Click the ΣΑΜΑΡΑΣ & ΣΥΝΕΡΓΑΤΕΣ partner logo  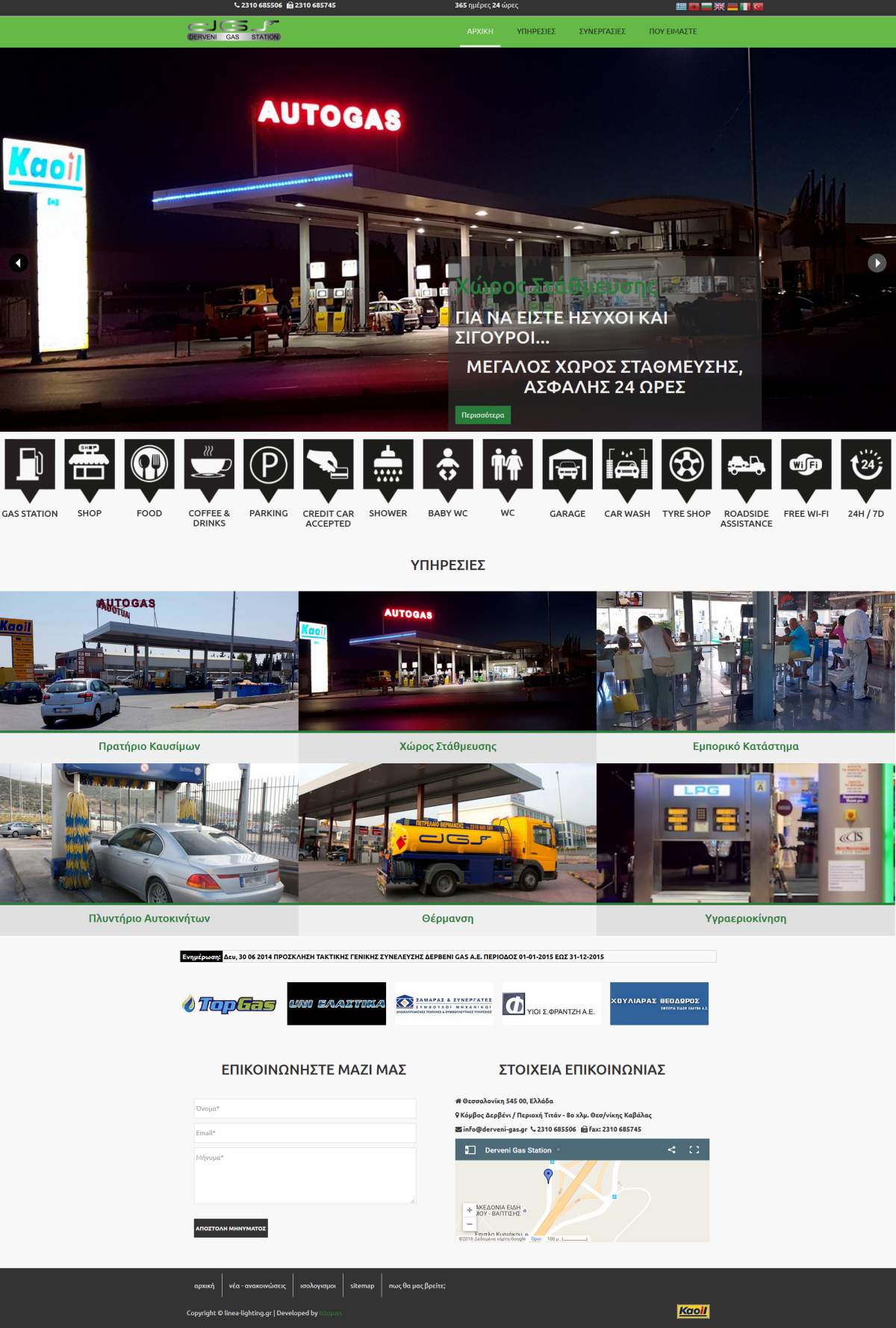tap(444, 1004)
